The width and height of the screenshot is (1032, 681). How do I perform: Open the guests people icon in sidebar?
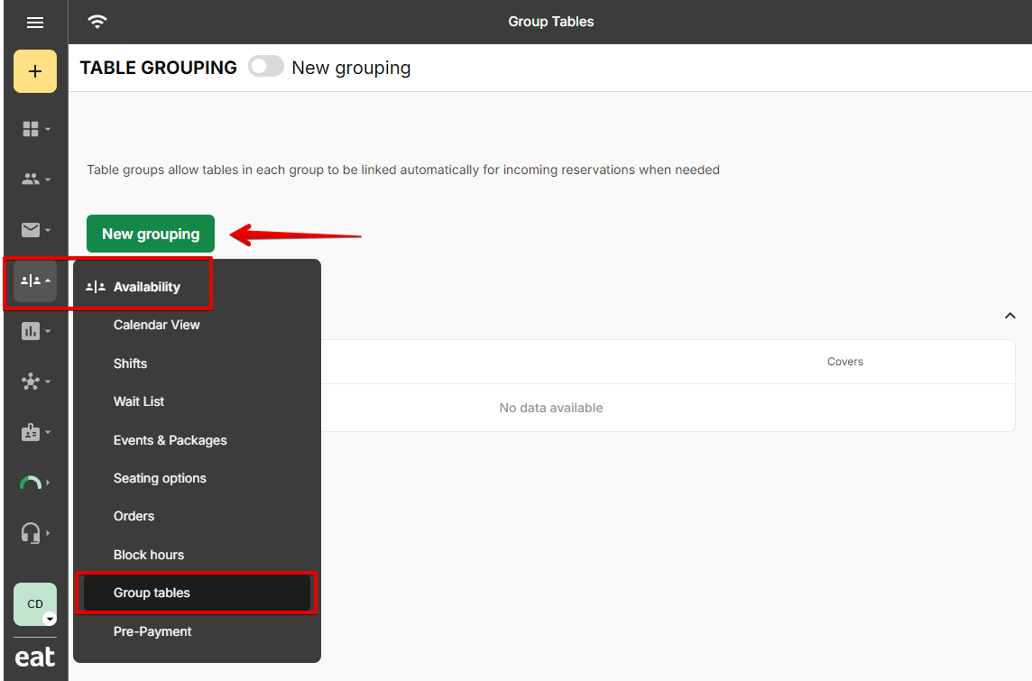click(x=35, y=179)
